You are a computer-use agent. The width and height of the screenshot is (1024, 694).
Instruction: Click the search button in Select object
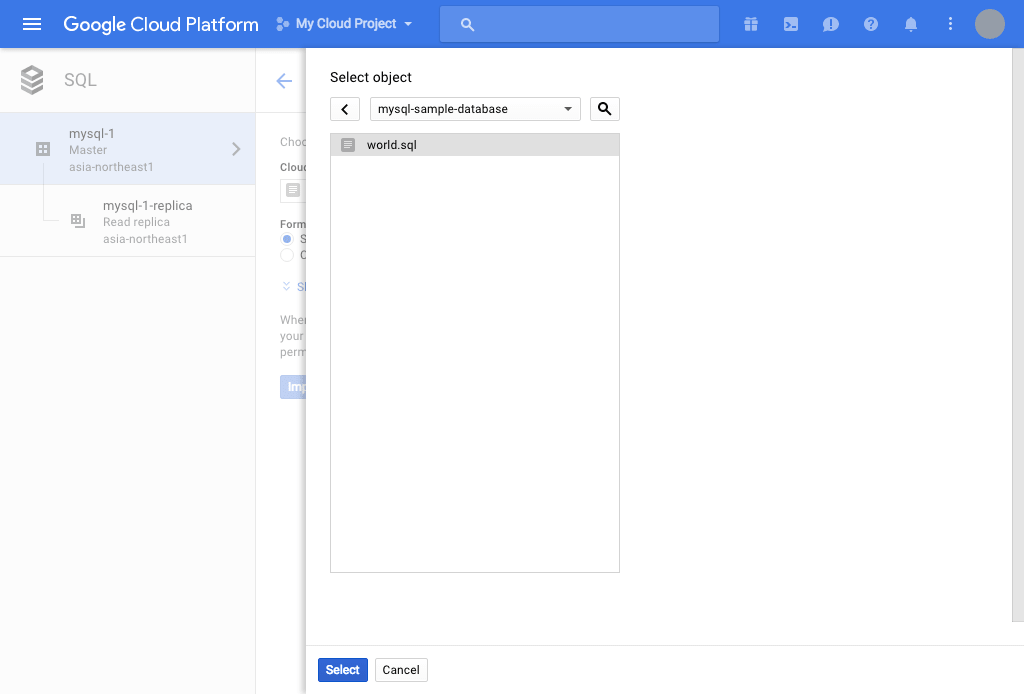point(605,109)
